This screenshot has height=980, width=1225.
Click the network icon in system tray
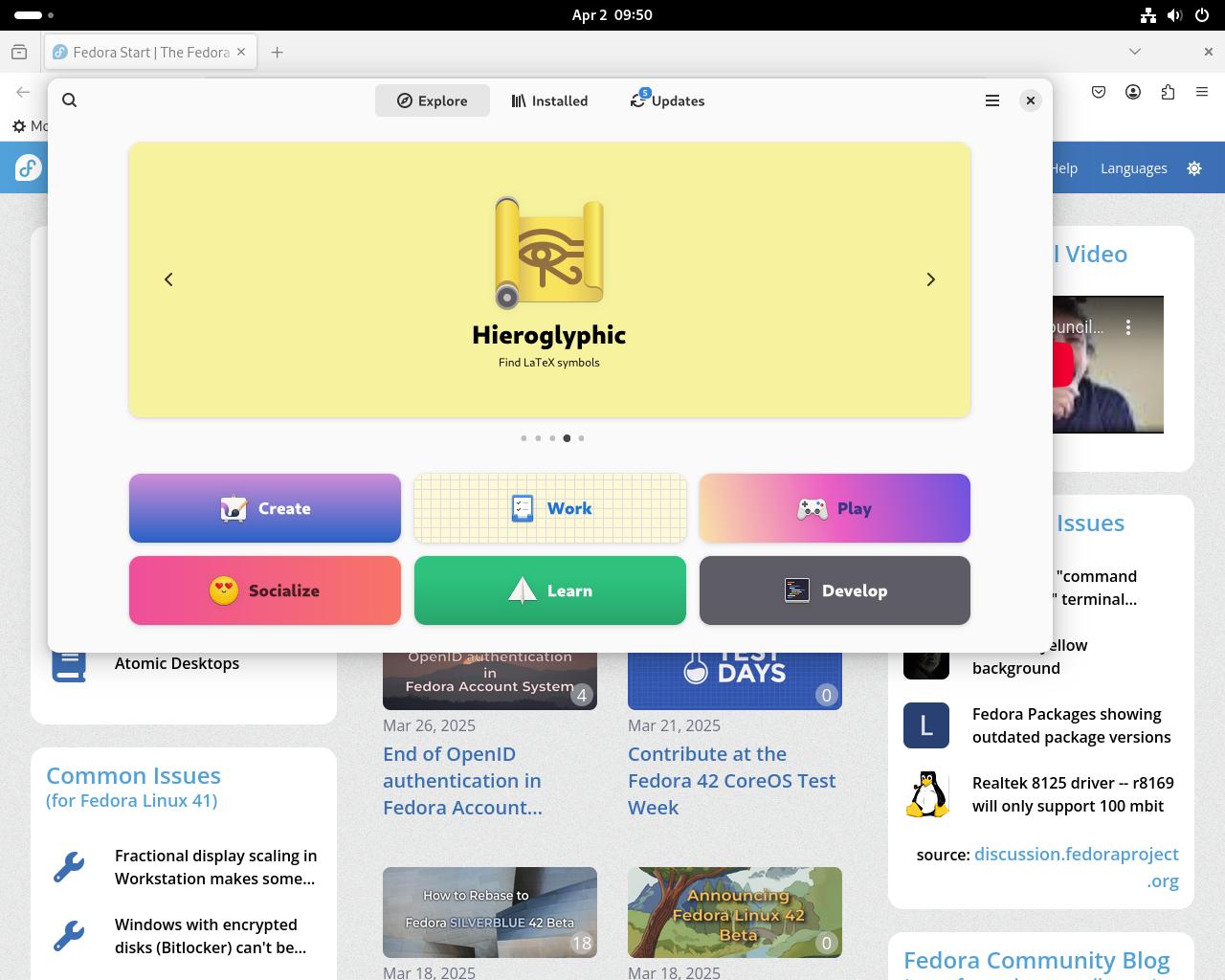point(1148,15)
